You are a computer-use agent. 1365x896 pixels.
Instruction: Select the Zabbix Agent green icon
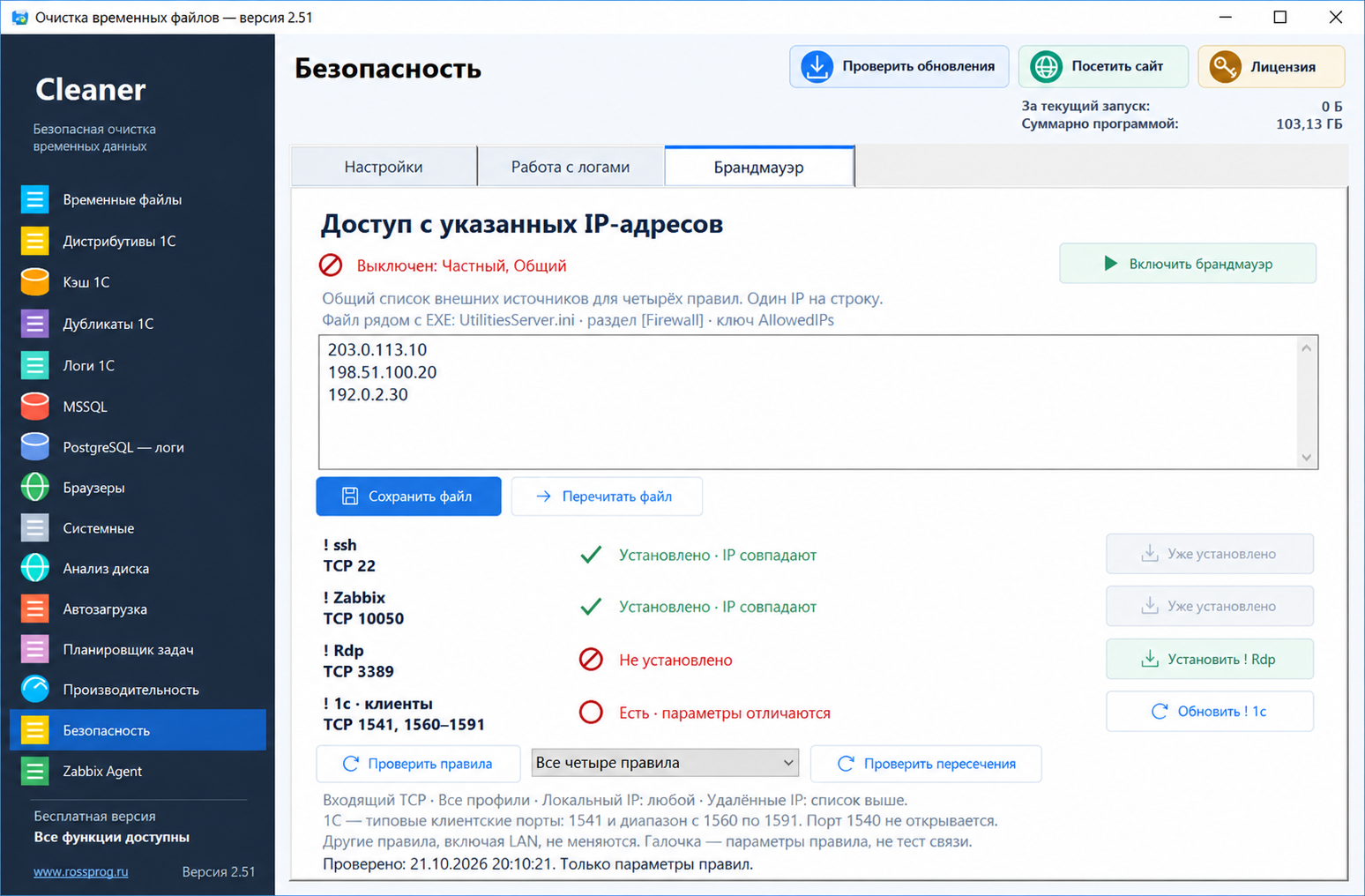(34, 771)
